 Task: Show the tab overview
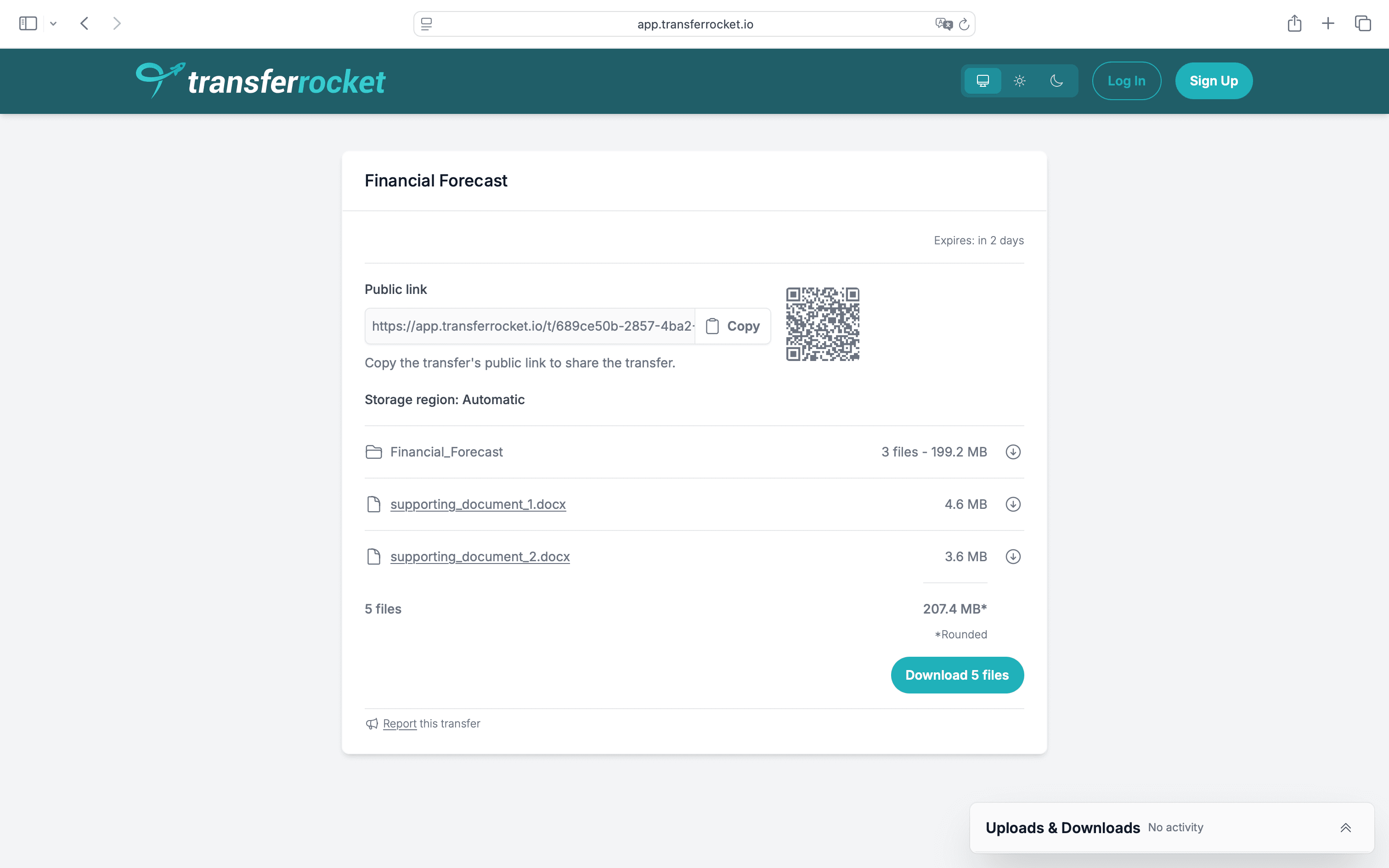point(1363,23)
